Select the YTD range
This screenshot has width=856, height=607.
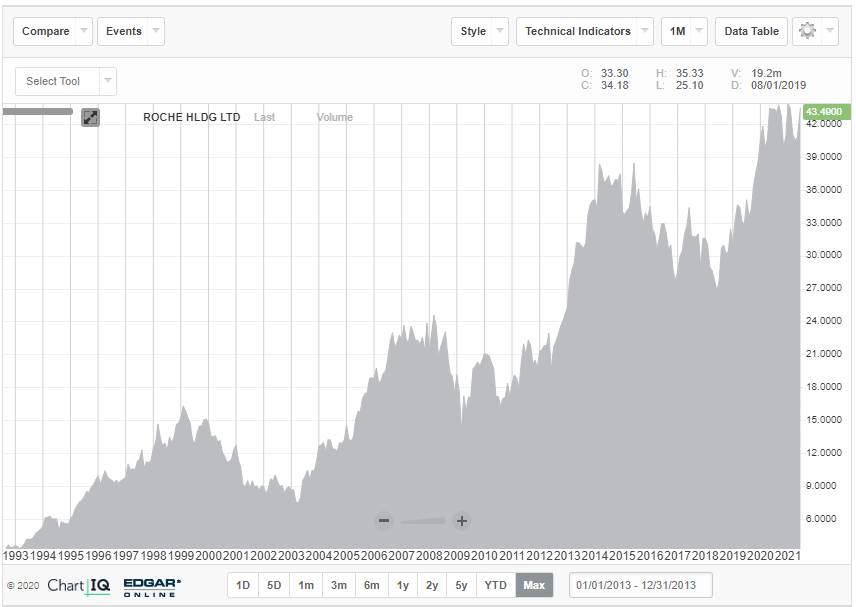[496, 585]
